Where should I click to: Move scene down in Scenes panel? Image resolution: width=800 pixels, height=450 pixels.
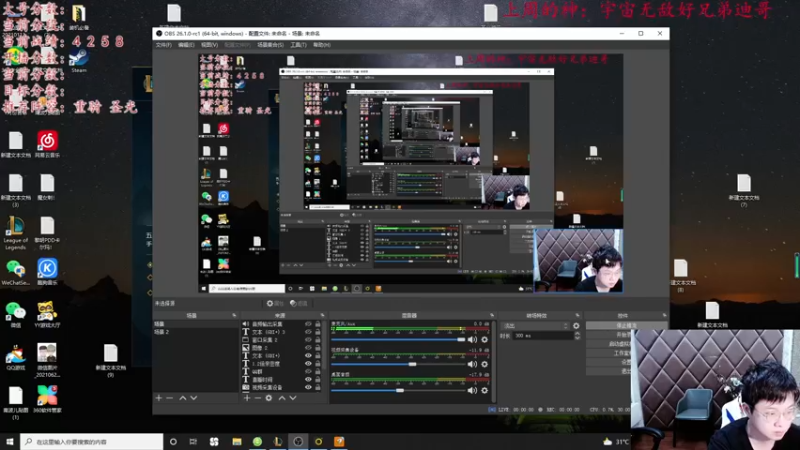coord(194,398)
